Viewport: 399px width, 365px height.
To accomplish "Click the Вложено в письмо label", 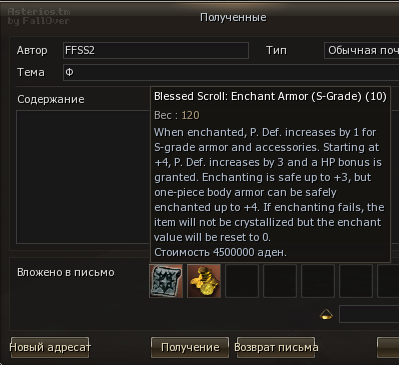I will click(x=66, y=272).
